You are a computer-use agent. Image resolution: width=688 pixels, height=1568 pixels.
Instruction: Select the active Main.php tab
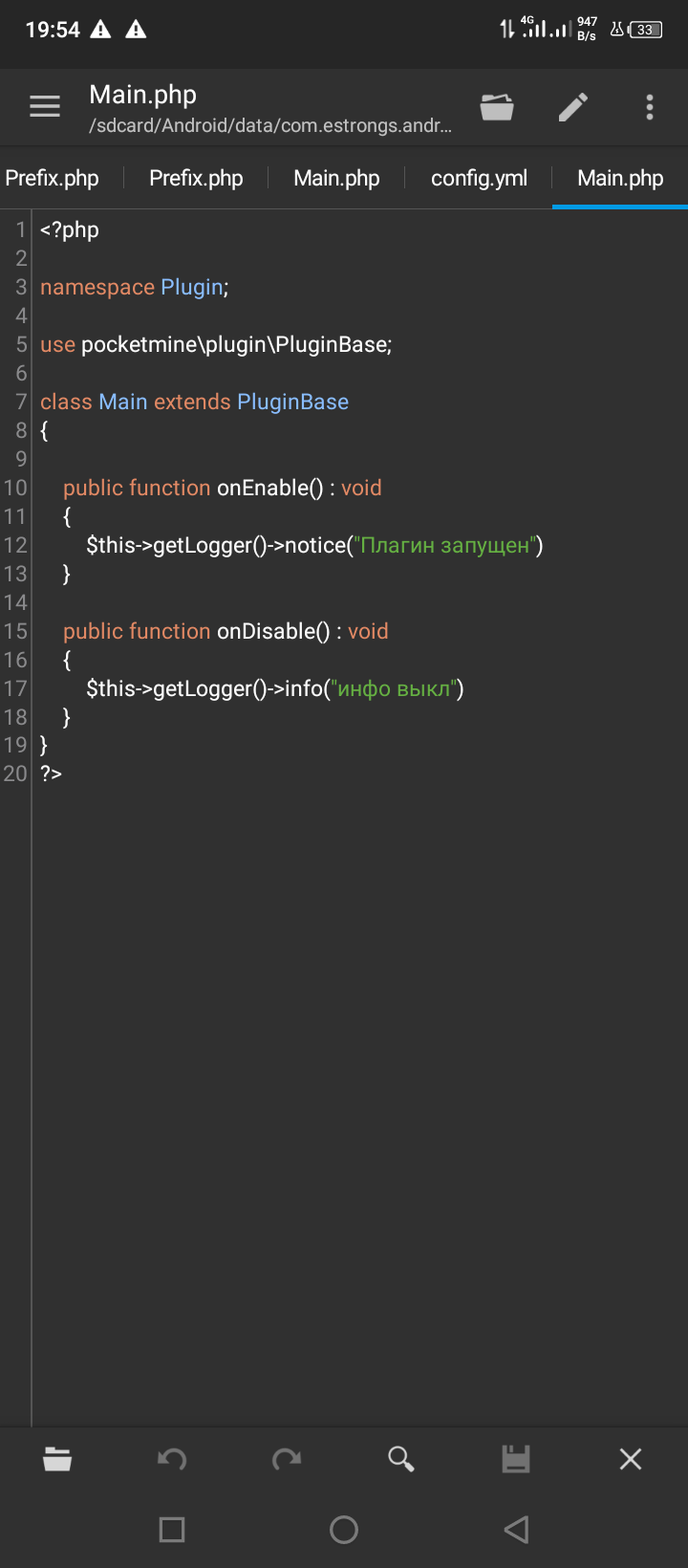tap(620, 178)
